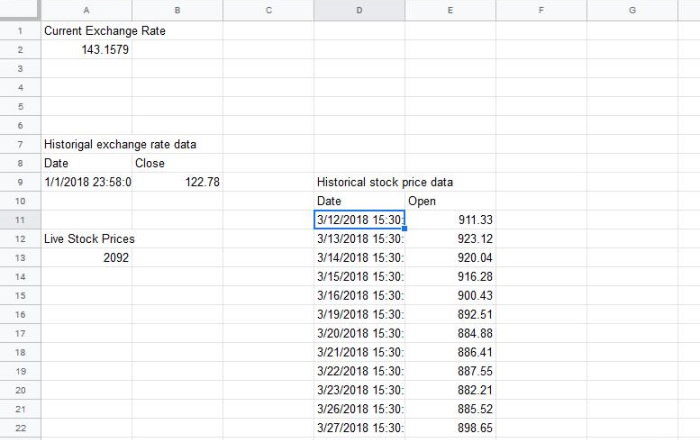Click row 11 header
Screen dimensions: 700x440
click(20, 219)
